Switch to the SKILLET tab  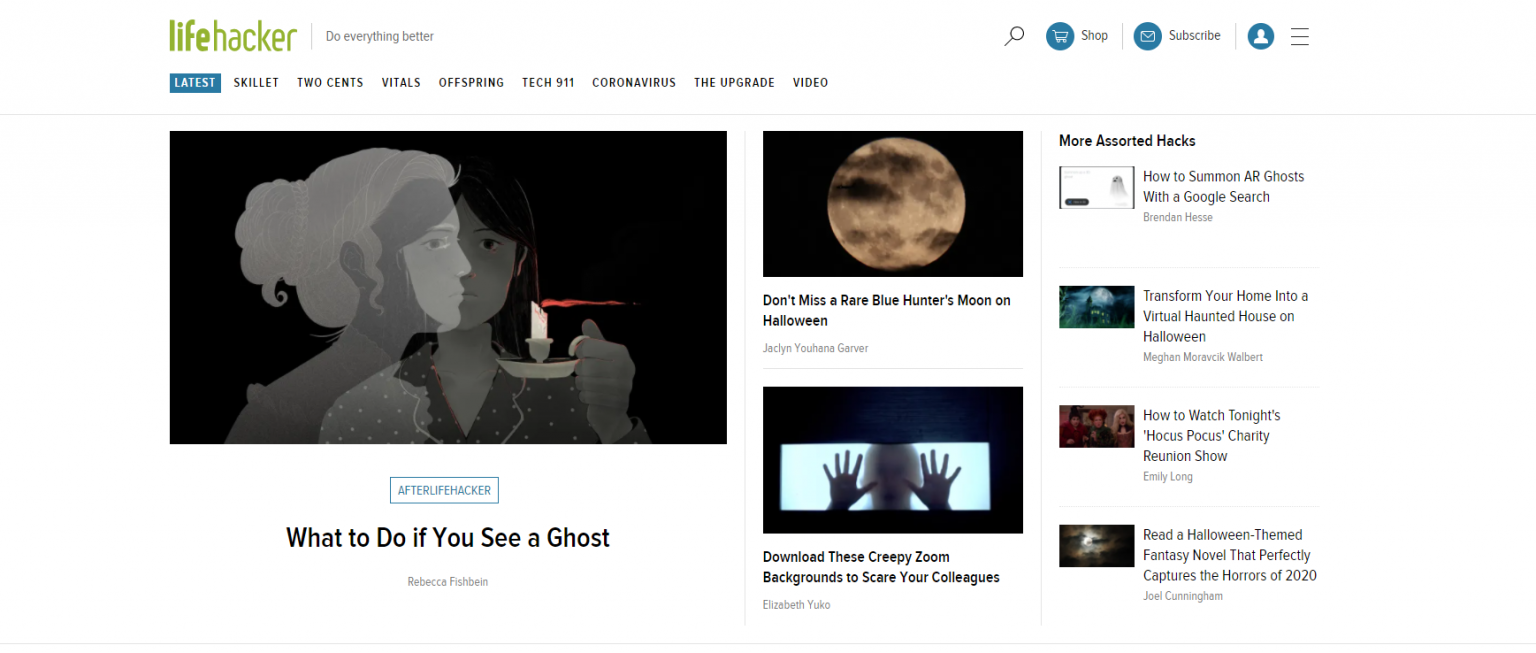point(256,82)
